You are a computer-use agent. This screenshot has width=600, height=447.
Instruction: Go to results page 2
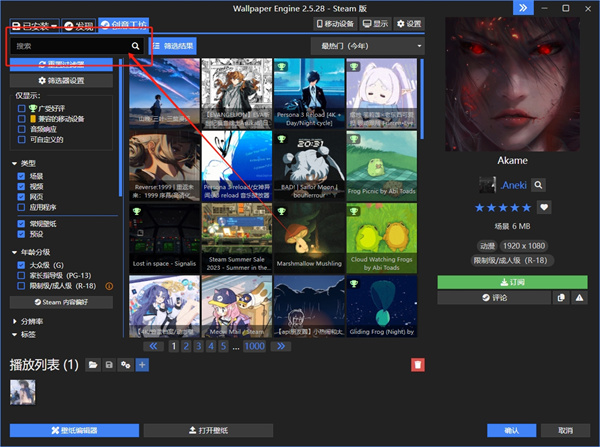click(x=186, y=346)
